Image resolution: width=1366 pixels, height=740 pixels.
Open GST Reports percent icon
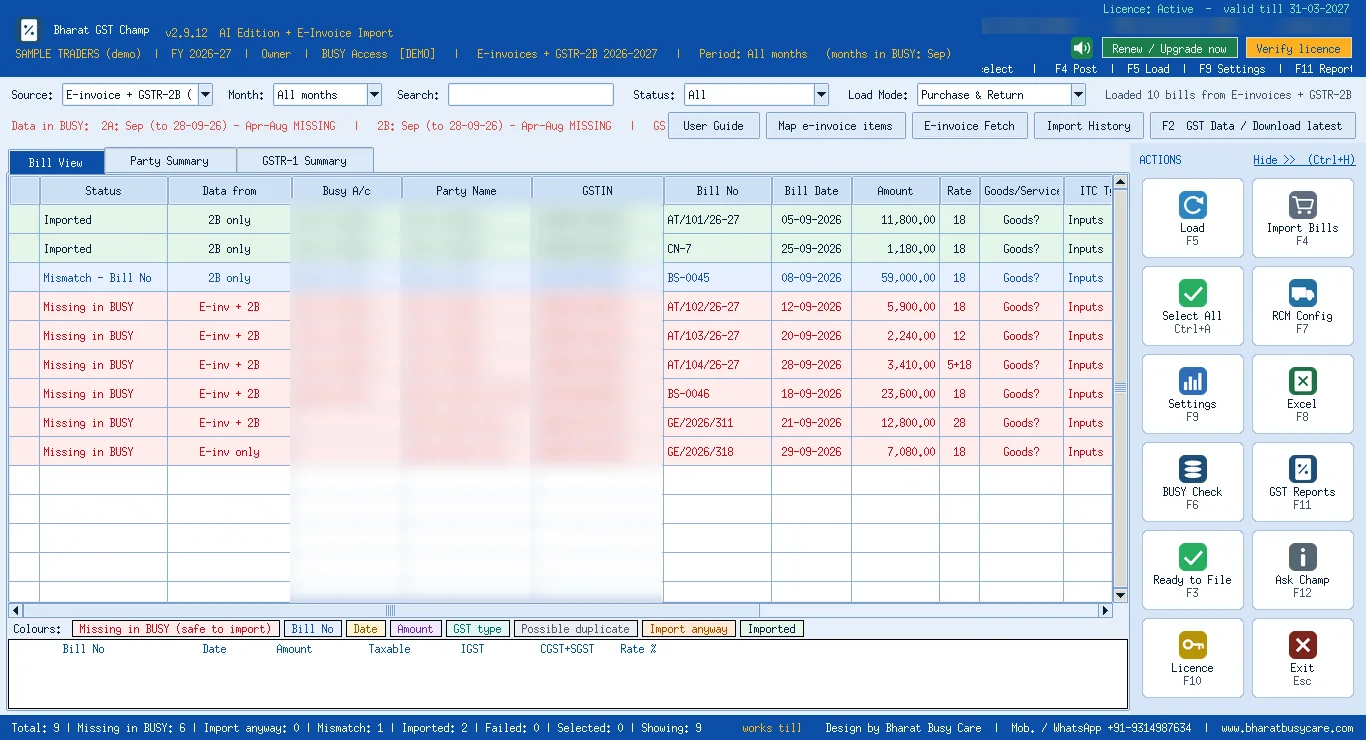pyautogui.click(x=1302, y=469)
